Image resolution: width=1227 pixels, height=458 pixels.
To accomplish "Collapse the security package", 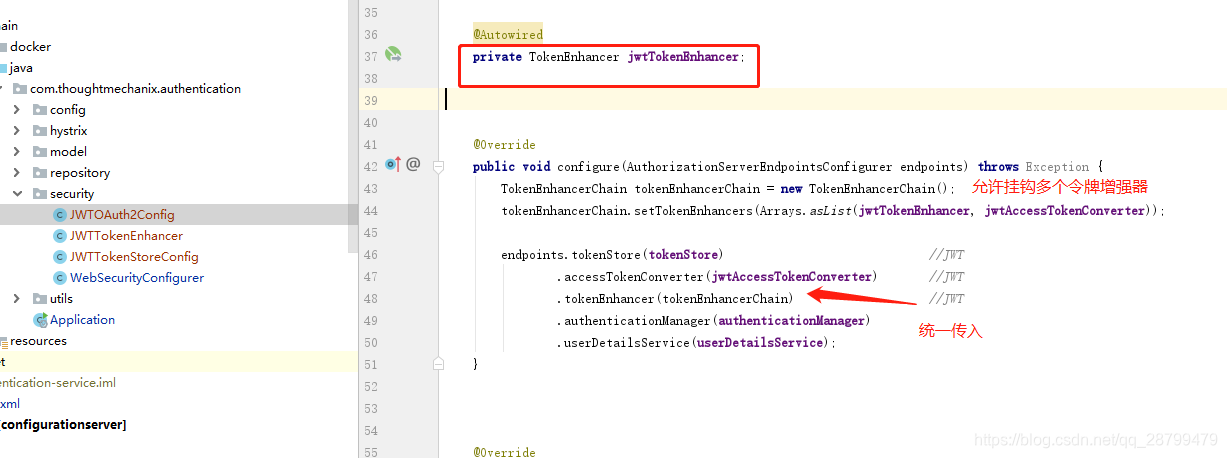I will pyautogui.click(x=17, y=194).
